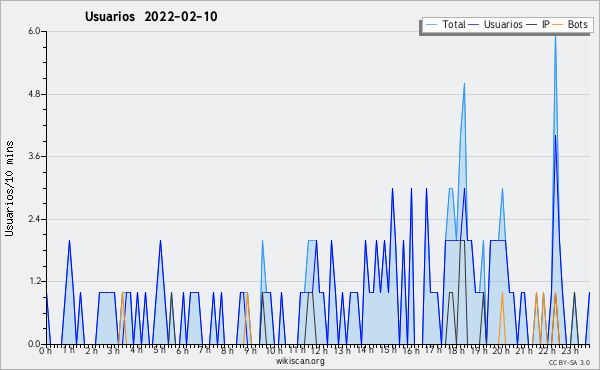The width and height of the screenshot is (600, 370).
Task: Click the '22 h' x-axis label
Action: click(546, 351)
